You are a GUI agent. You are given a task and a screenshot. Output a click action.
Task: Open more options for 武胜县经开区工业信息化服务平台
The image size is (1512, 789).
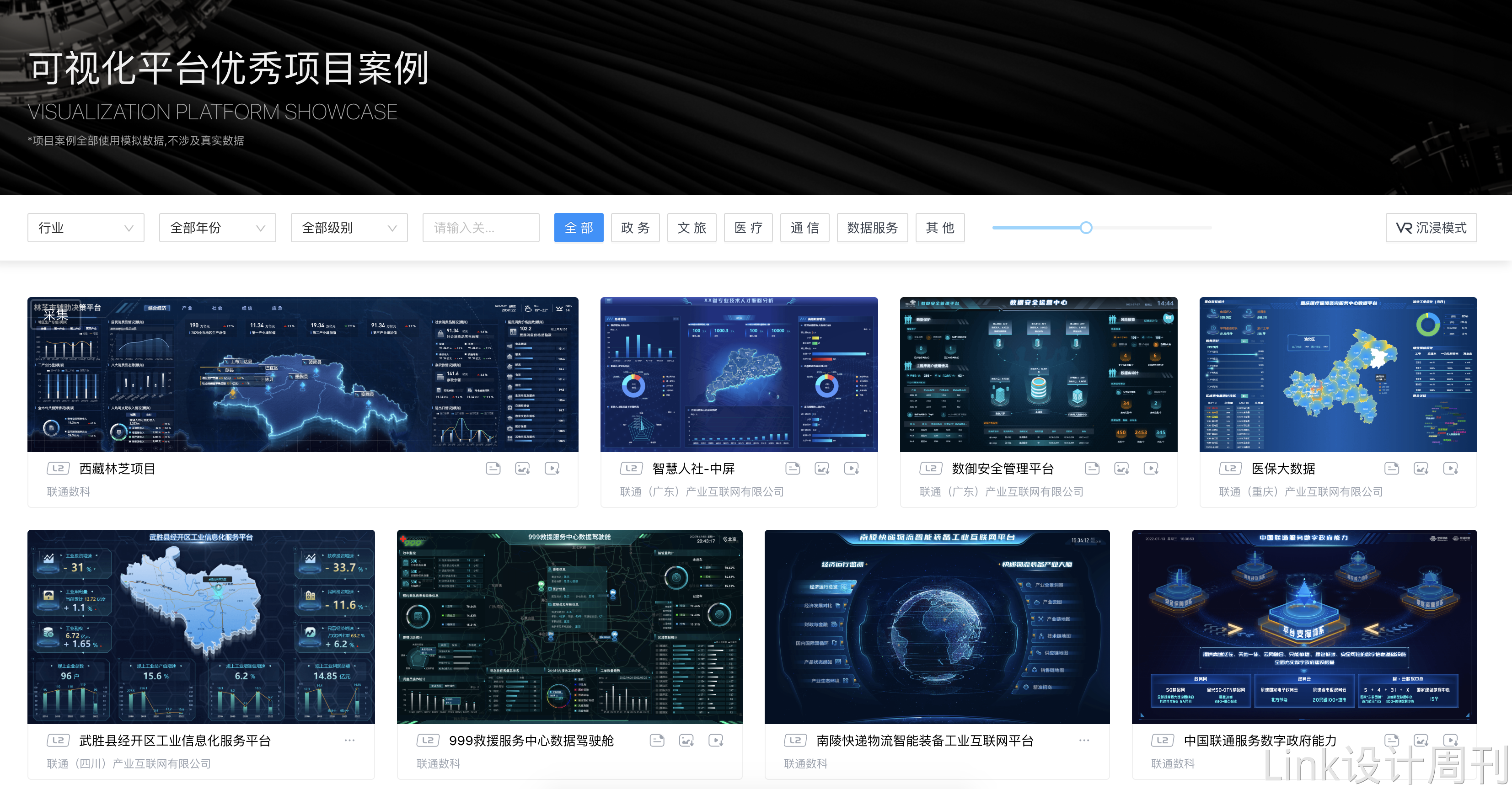(x=350, y=740)
